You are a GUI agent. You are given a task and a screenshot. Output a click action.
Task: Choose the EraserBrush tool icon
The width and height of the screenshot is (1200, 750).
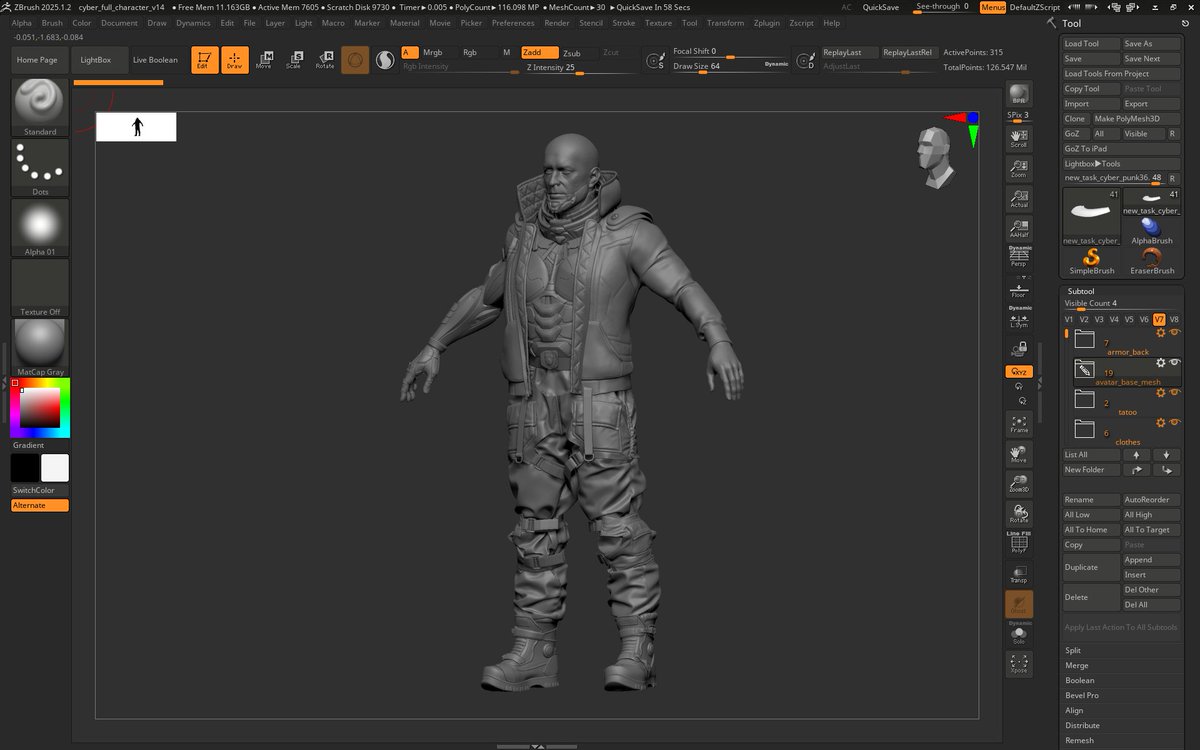tap(1152, 259)
